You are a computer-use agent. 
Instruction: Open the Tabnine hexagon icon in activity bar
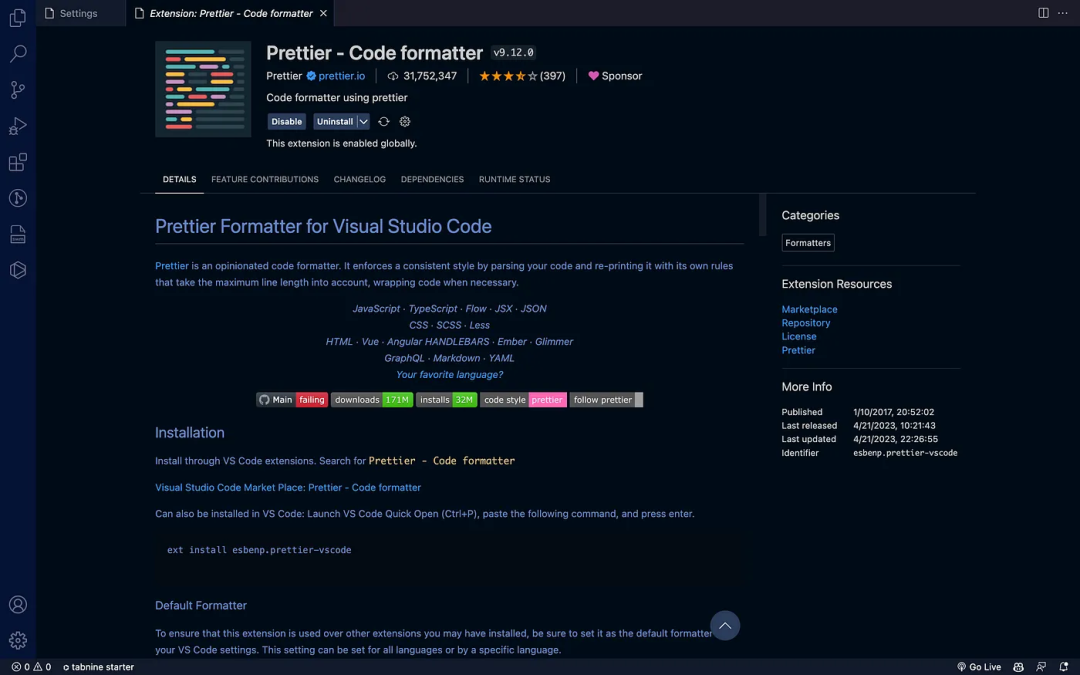tap(18, 270)
